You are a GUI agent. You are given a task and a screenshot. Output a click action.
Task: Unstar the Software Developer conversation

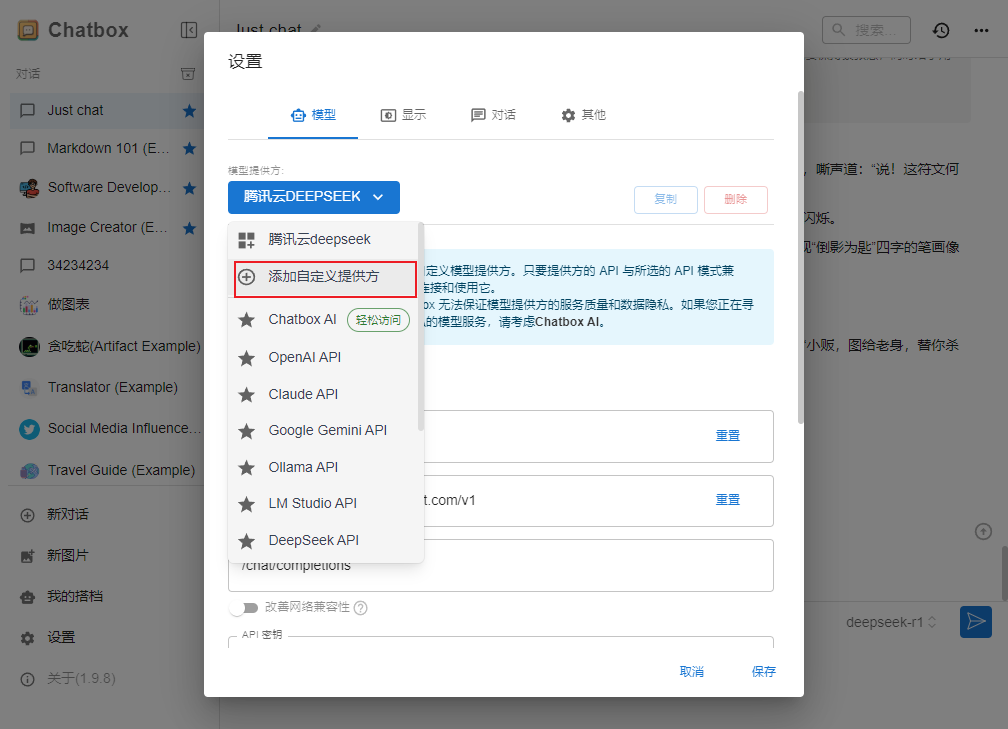pyautogui.click(x=189, y=188)
